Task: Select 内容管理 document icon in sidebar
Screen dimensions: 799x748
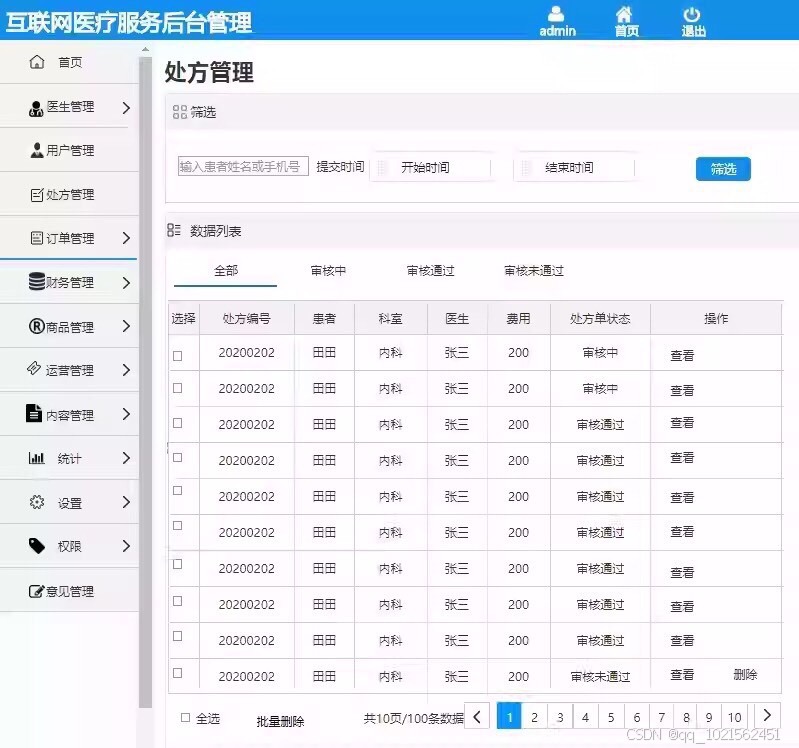Action: click(34, 413)
